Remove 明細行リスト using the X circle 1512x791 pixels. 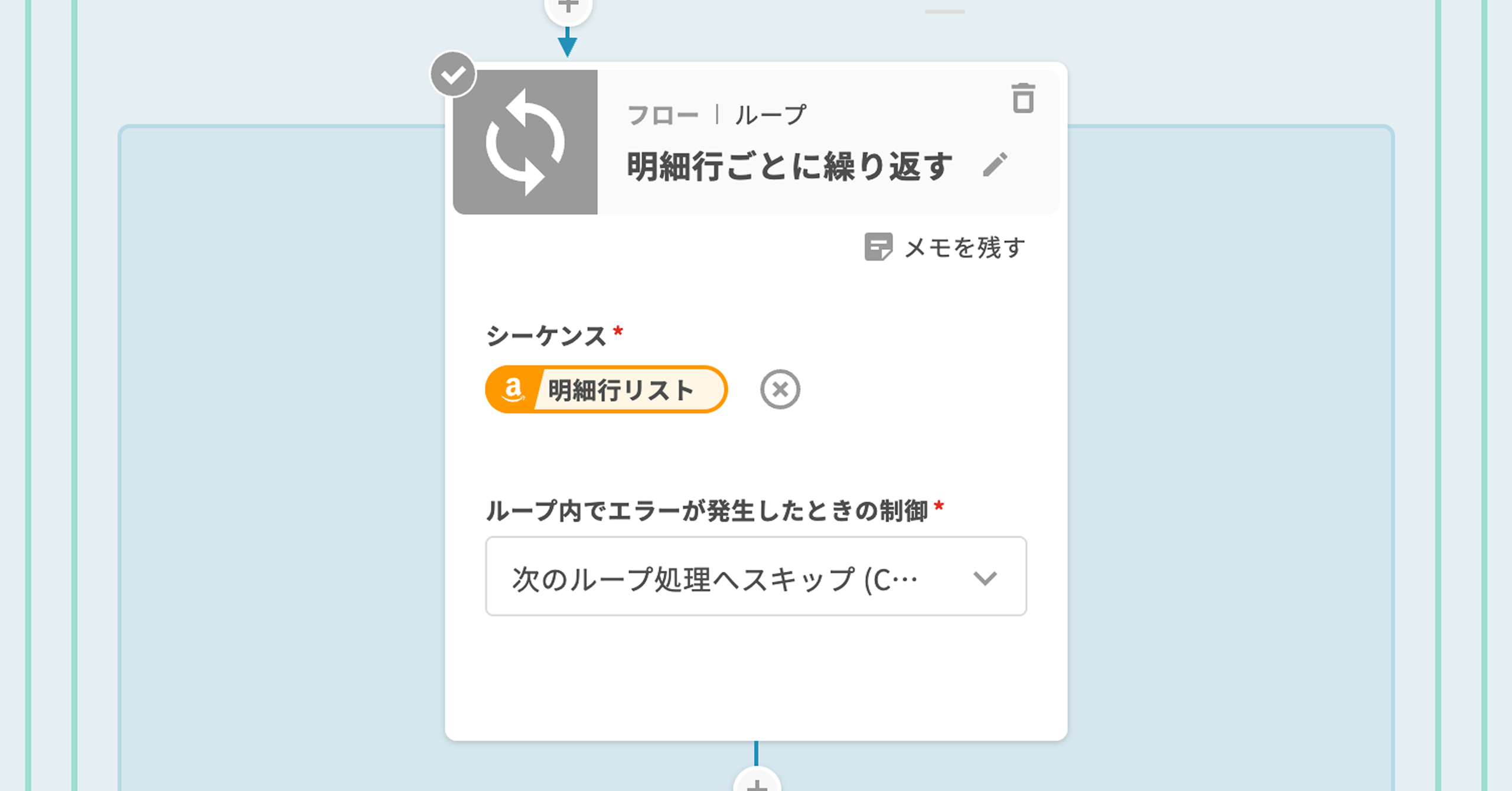coord(780,390)
